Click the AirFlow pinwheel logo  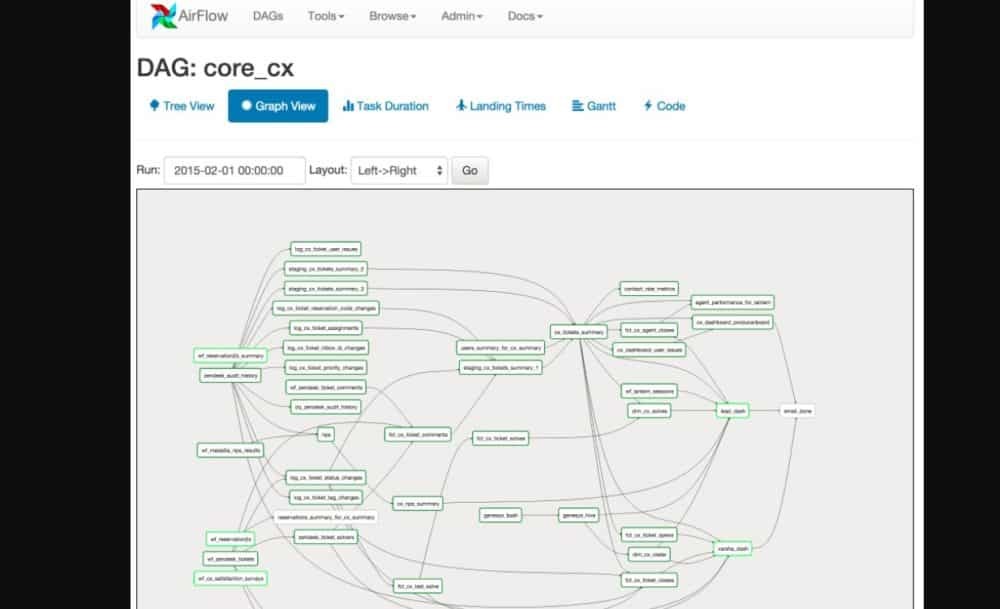click(x=163, y=17)
